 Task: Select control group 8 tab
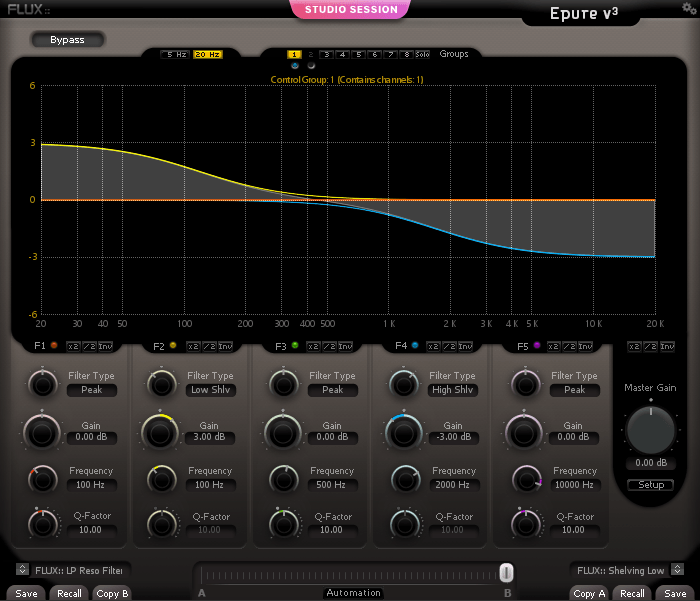click(406, 54)
